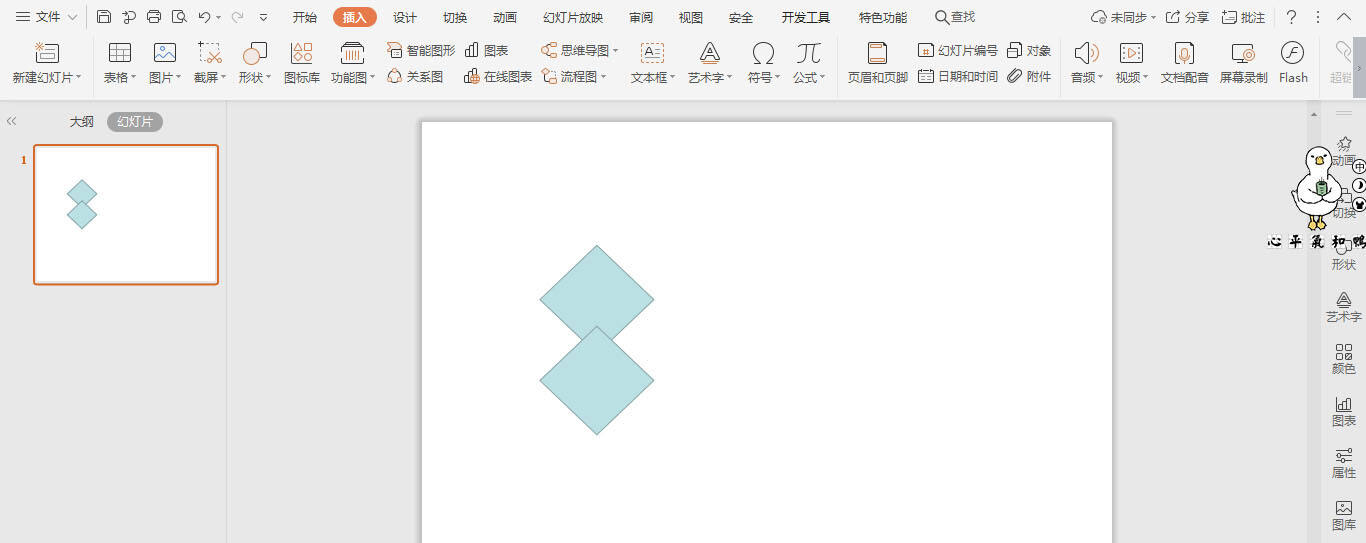Expand the Shapes (形状) dropdown
The height and width of the screenshot is (543, 1366).
click(267, 78)
